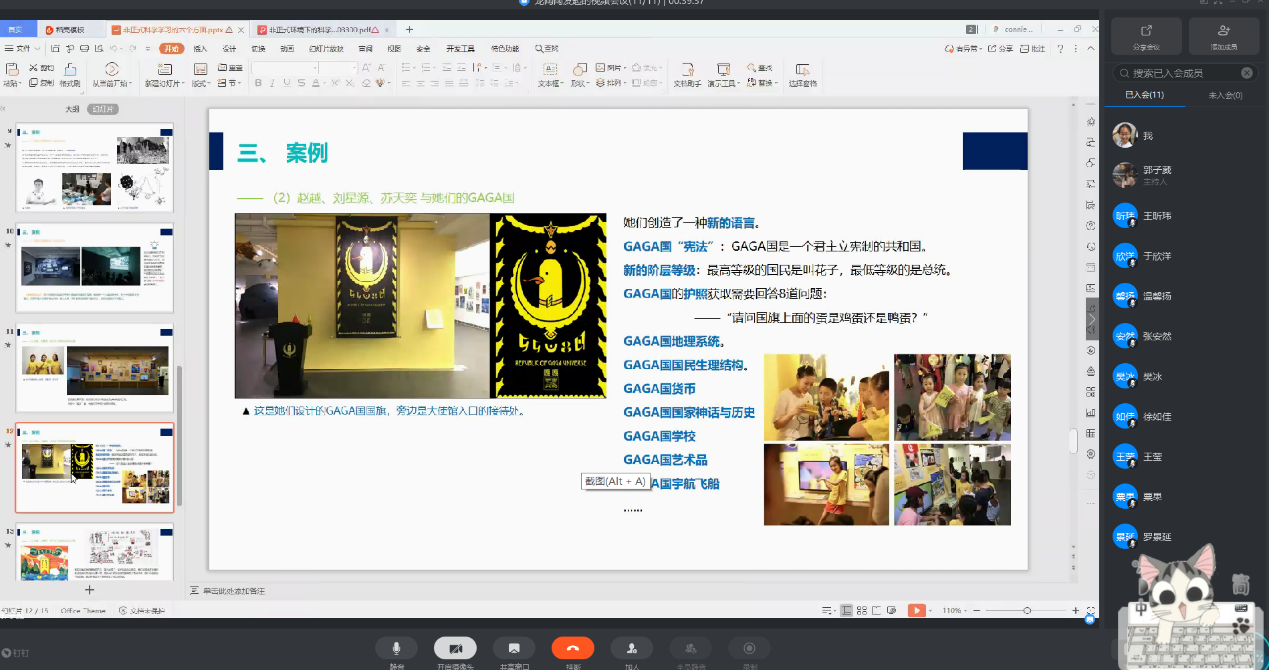This screenshot has width=1269, height=670.
Task: Click the Record (录制) meeting icon
Action: coord(749,648)
